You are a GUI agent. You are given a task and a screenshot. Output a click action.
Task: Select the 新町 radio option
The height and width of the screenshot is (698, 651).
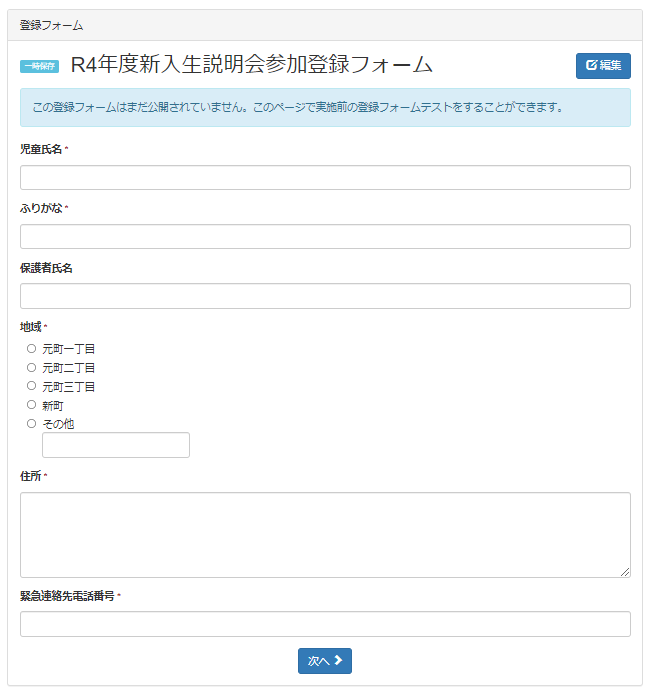pos(31,405)
